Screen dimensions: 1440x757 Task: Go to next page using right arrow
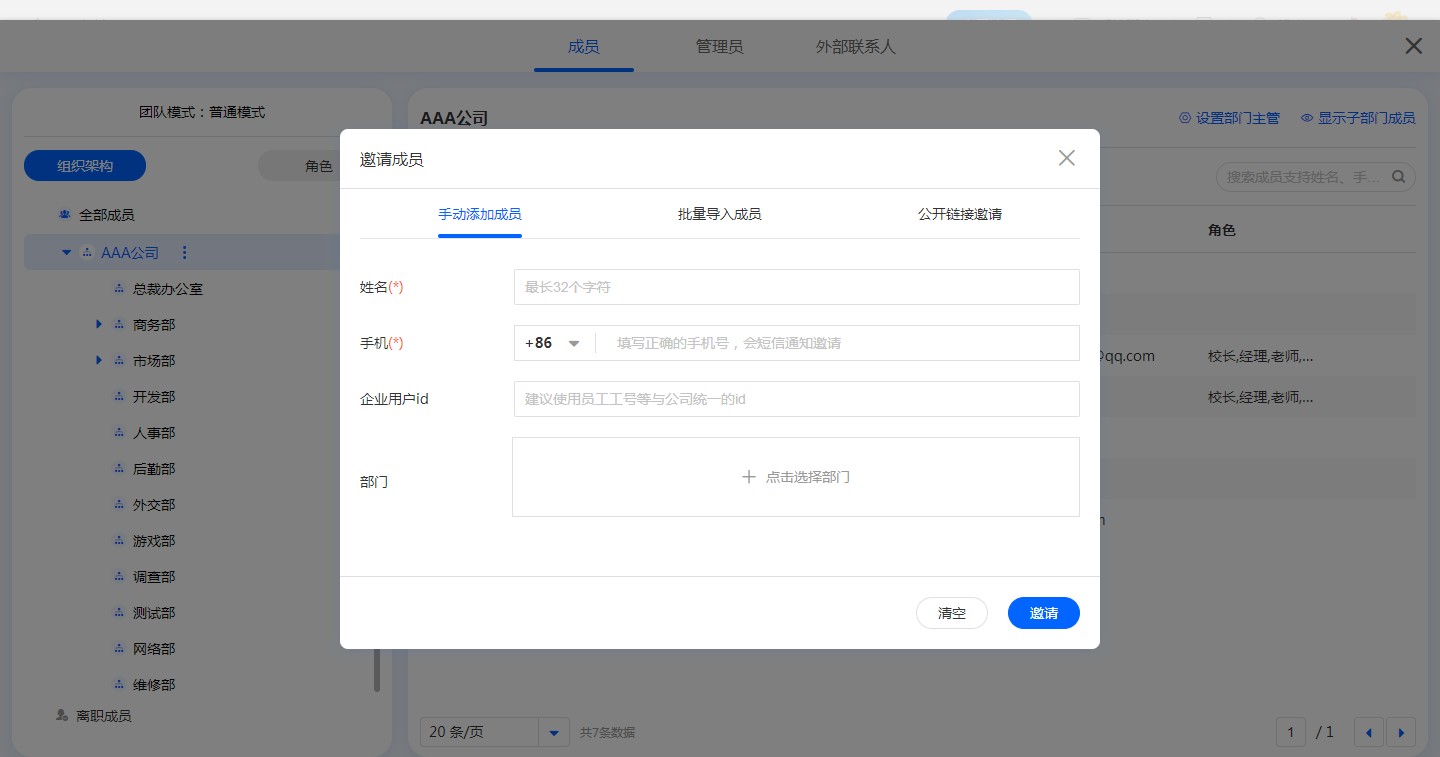click(1400, 733)
